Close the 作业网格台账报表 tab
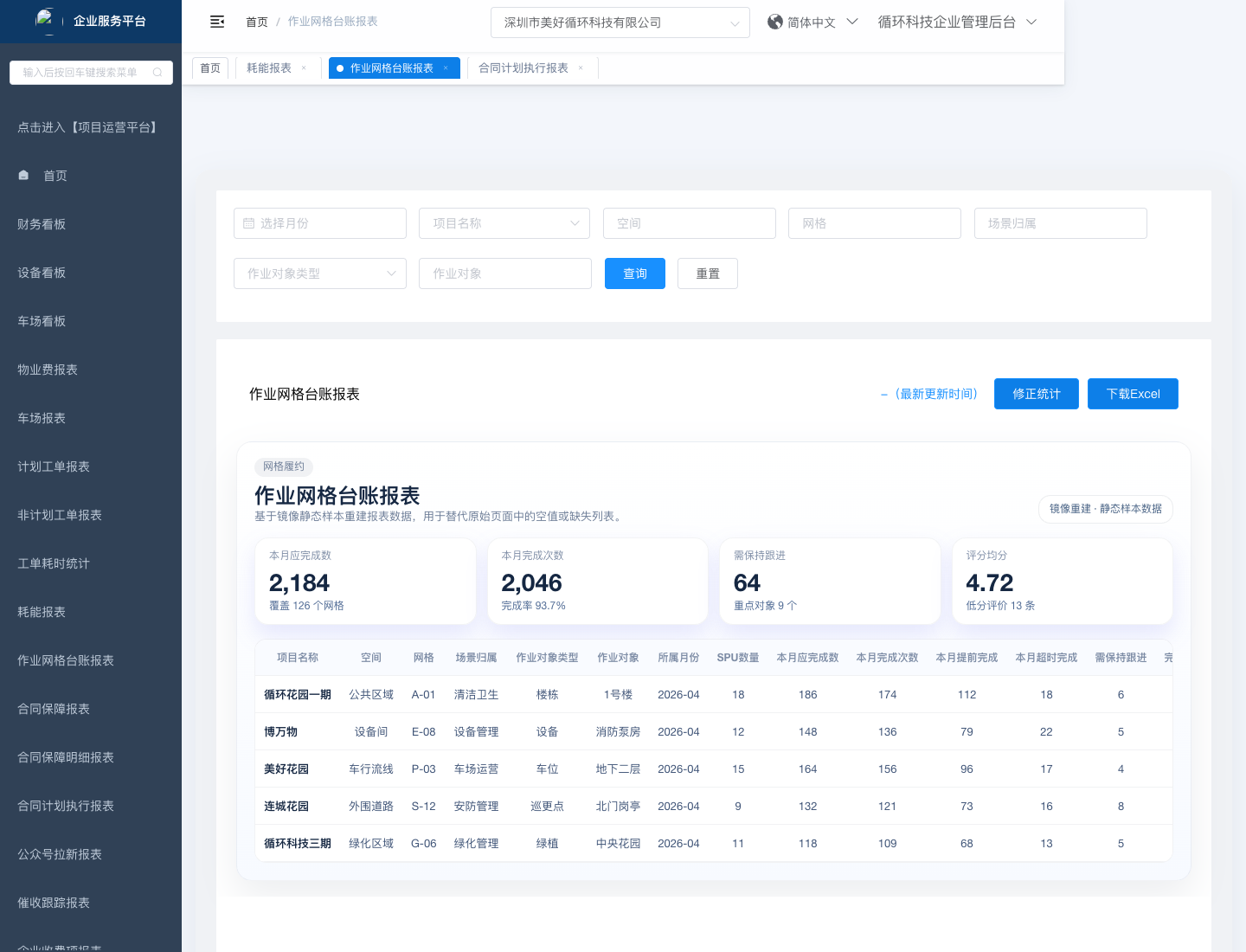This screenshot has height=952, width=1246. point(446,68)
